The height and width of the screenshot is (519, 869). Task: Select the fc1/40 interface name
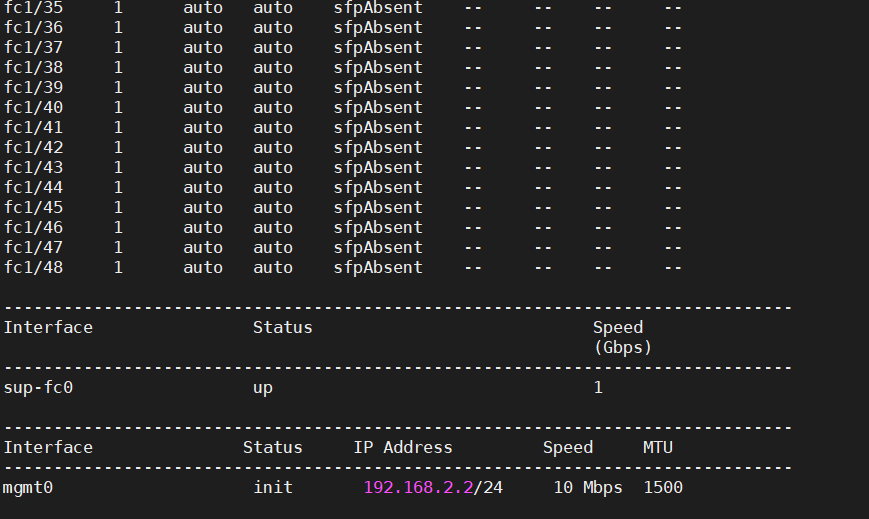pos(33,107)
